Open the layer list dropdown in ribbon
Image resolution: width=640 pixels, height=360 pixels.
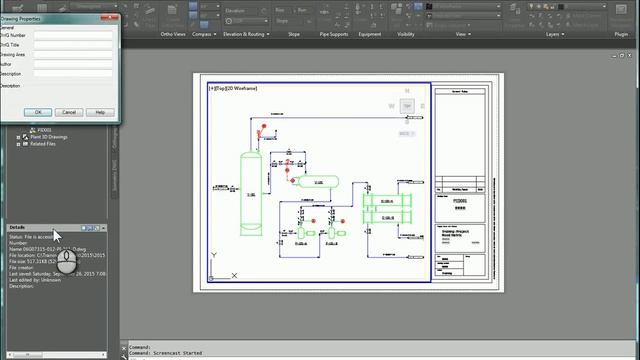point(604,7)
